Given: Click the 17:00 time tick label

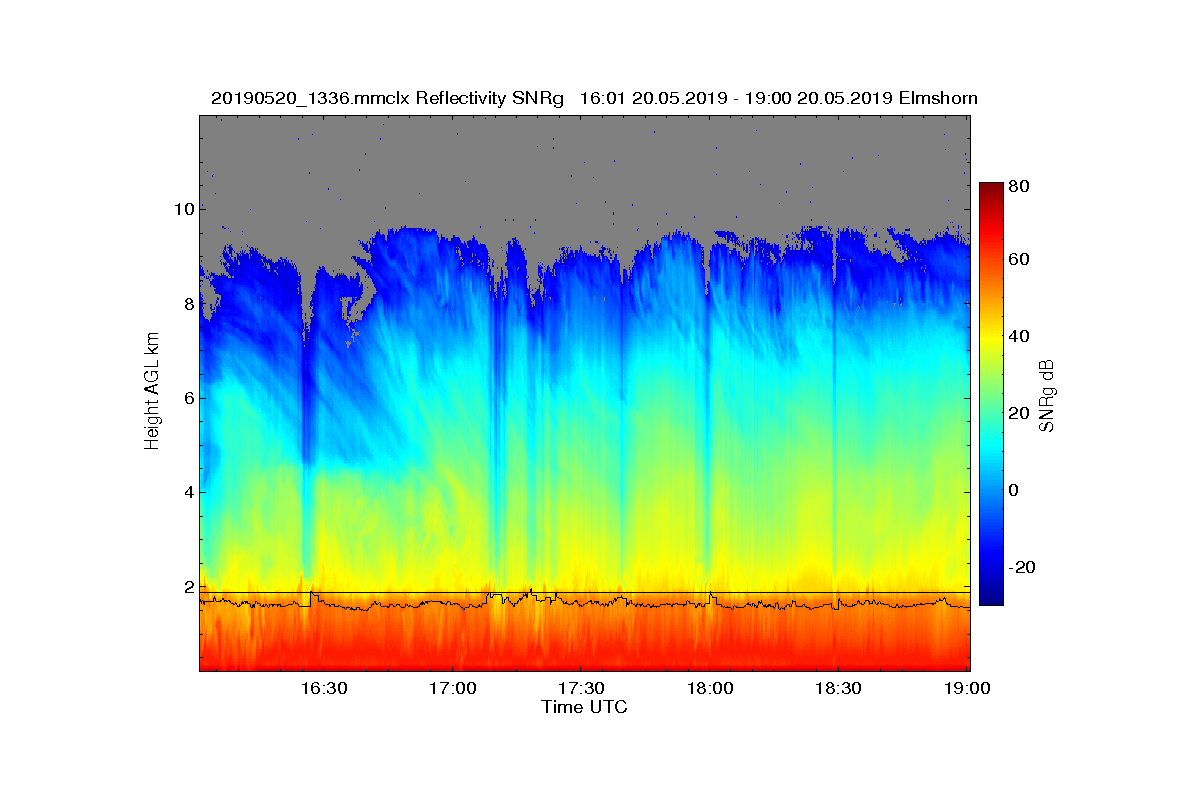Looking at the screenshot, I should (452, 688).
